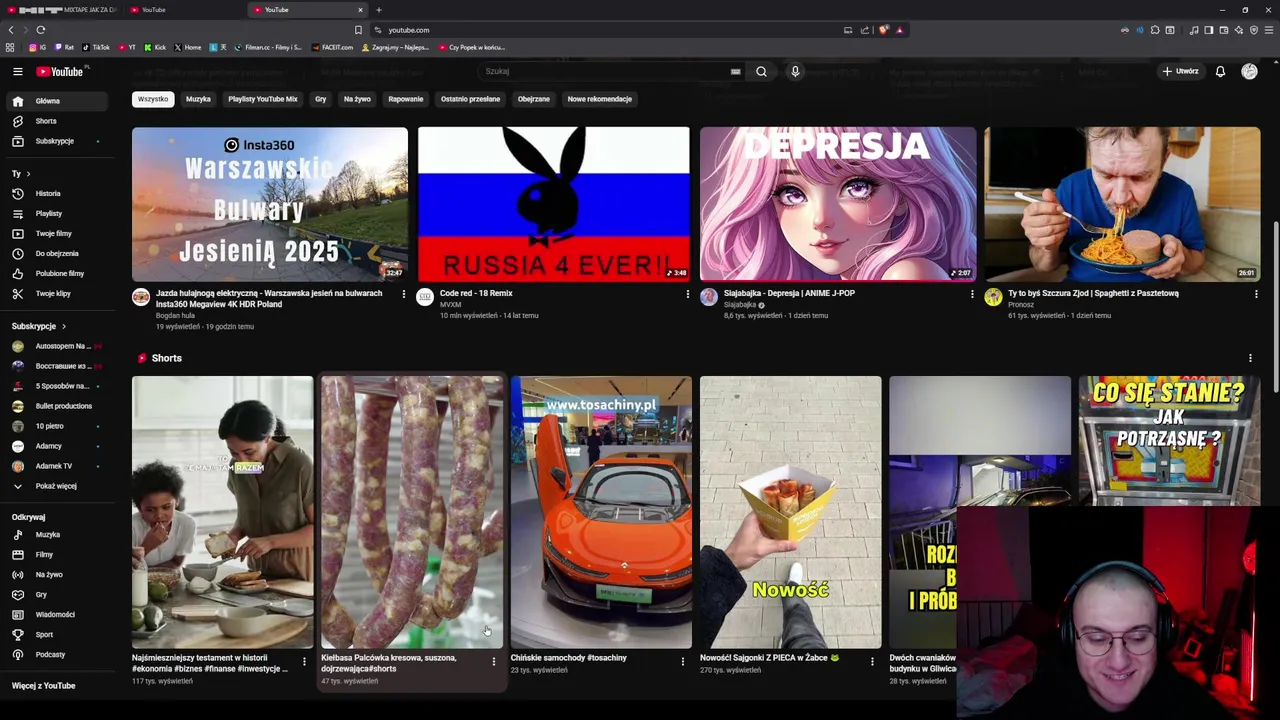Select the Rapowanie filter chip
Screen dimensions: 1280x720
(x=406, y=99)
